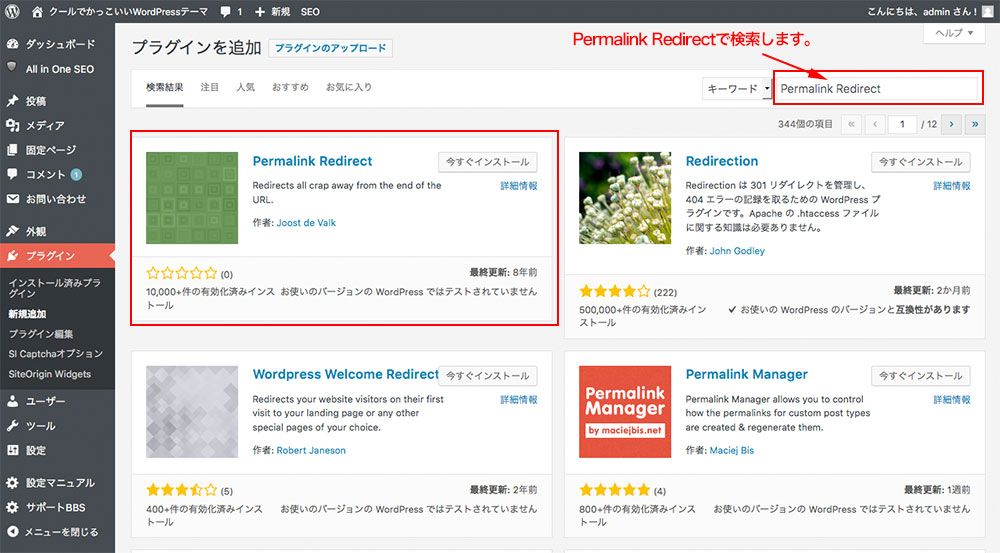Open author Robert Janeson link
This screenshot has width=1000, height=553.
pos(311,450)
